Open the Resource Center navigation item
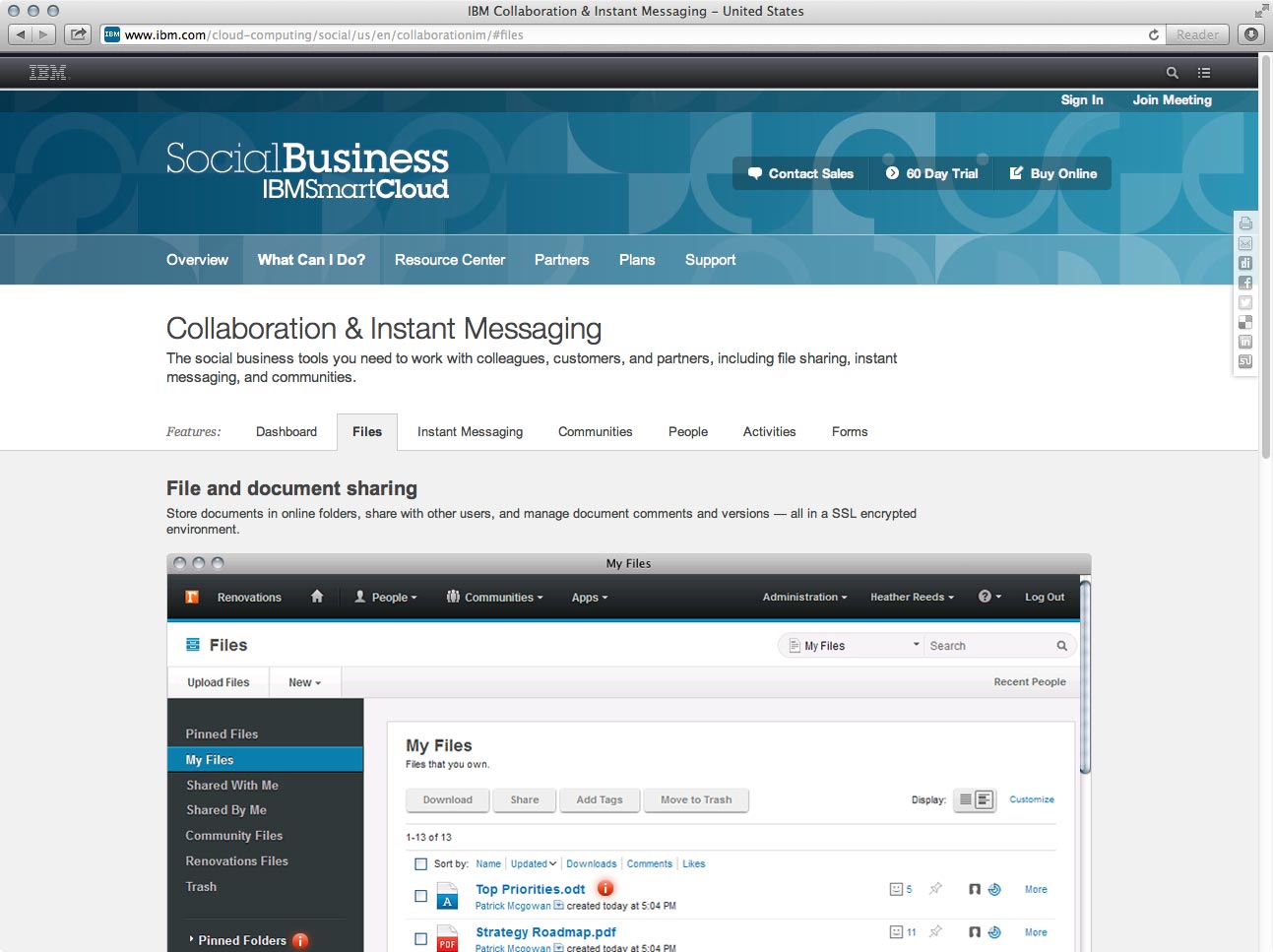 pyautogui.click(x=450, y=260)
